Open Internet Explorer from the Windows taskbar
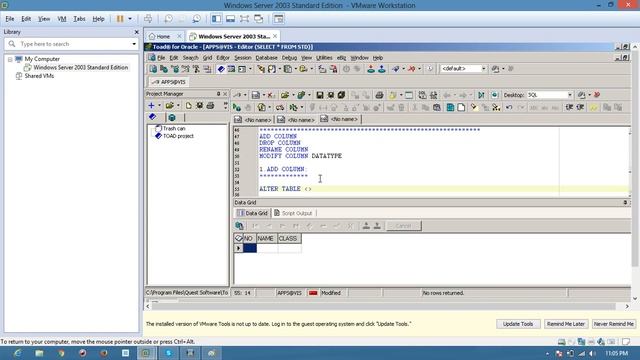The width and height of the screenshot is (640, 360). [17, 353]
